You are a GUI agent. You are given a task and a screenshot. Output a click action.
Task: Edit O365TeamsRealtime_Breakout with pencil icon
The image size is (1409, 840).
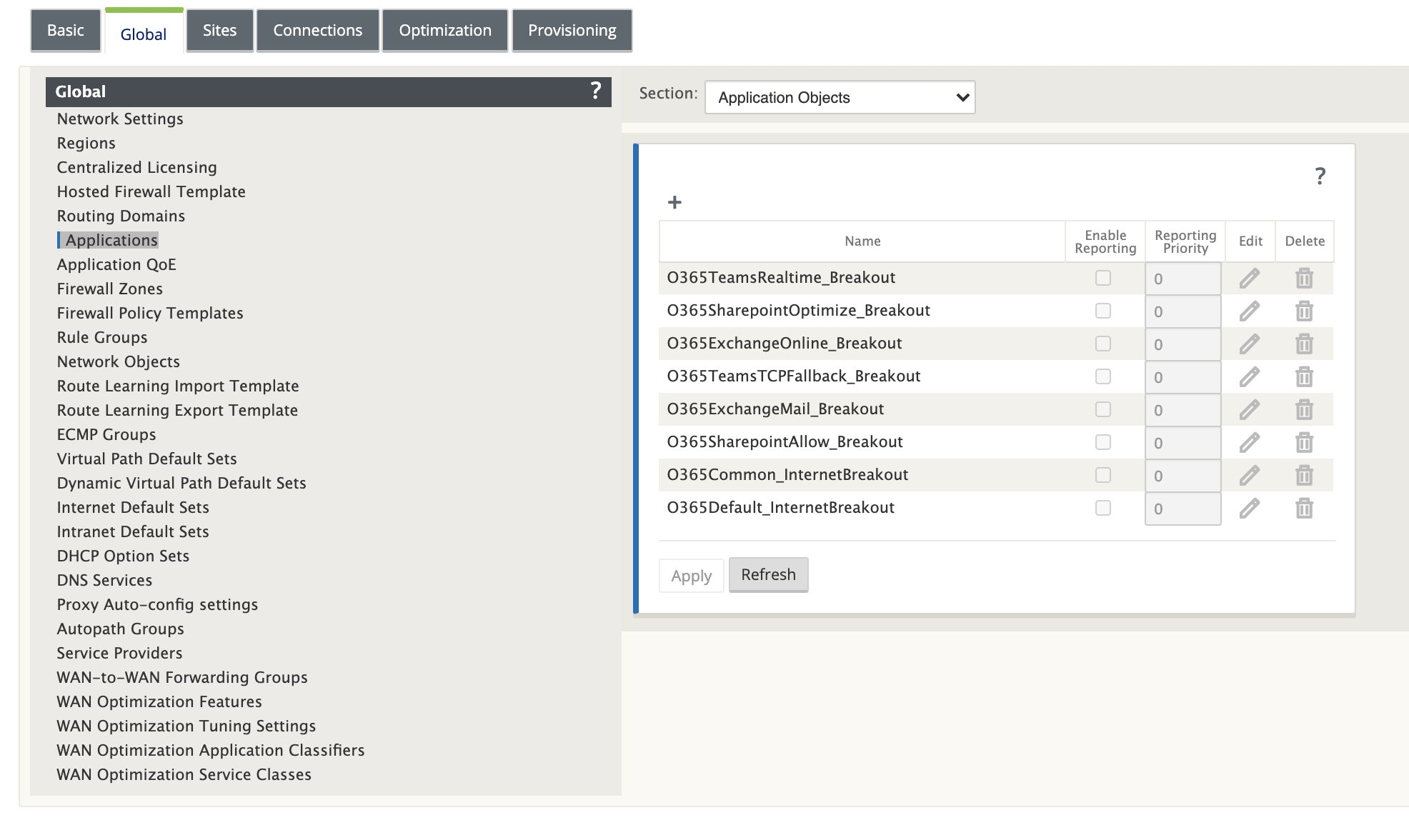tap(1249, 278)
